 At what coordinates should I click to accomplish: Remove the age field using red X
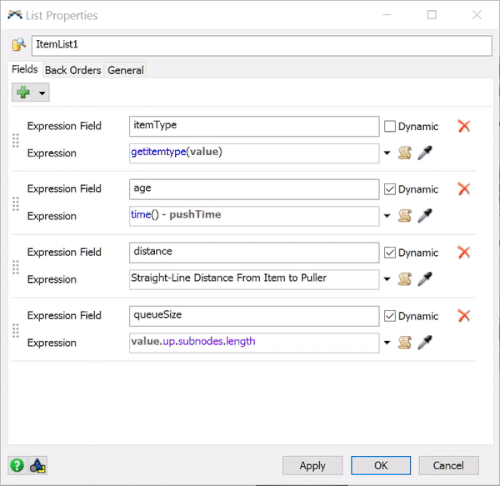(x=464, y=189)
